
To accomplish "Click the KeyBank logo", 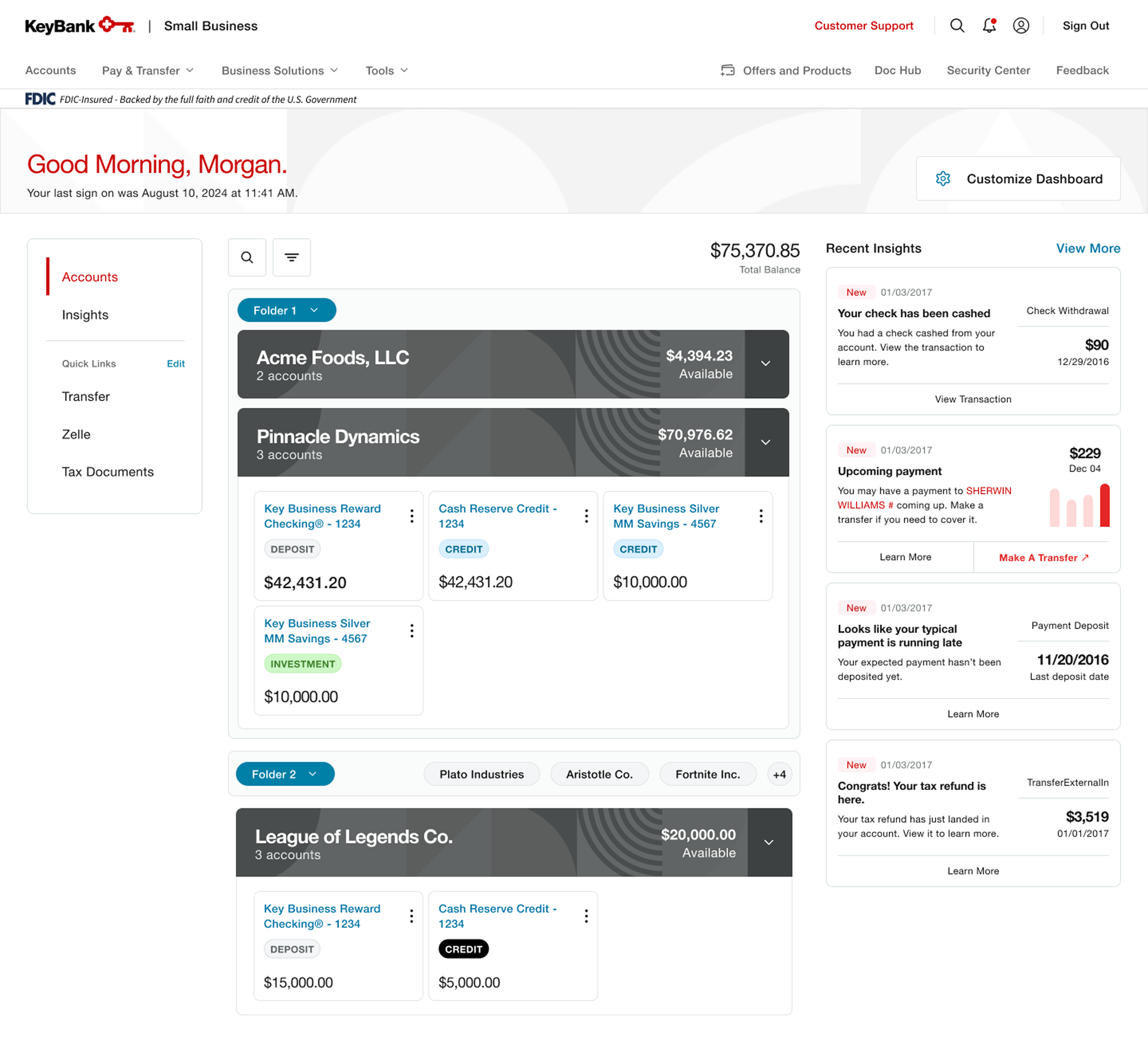I will tap(80, 26).
